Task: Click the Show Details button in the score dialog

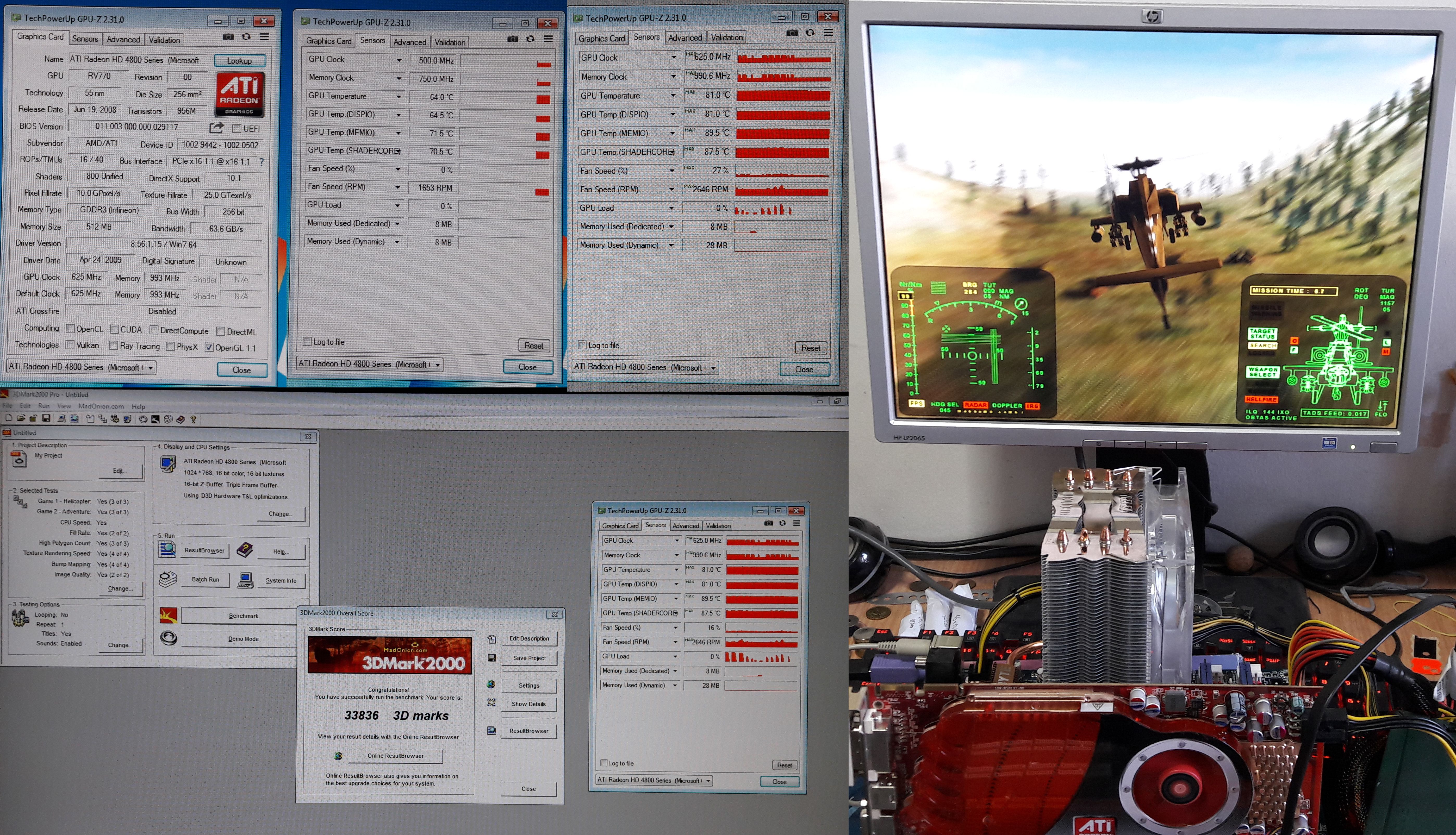Action: pyautogui.click(x=529, y=704)
